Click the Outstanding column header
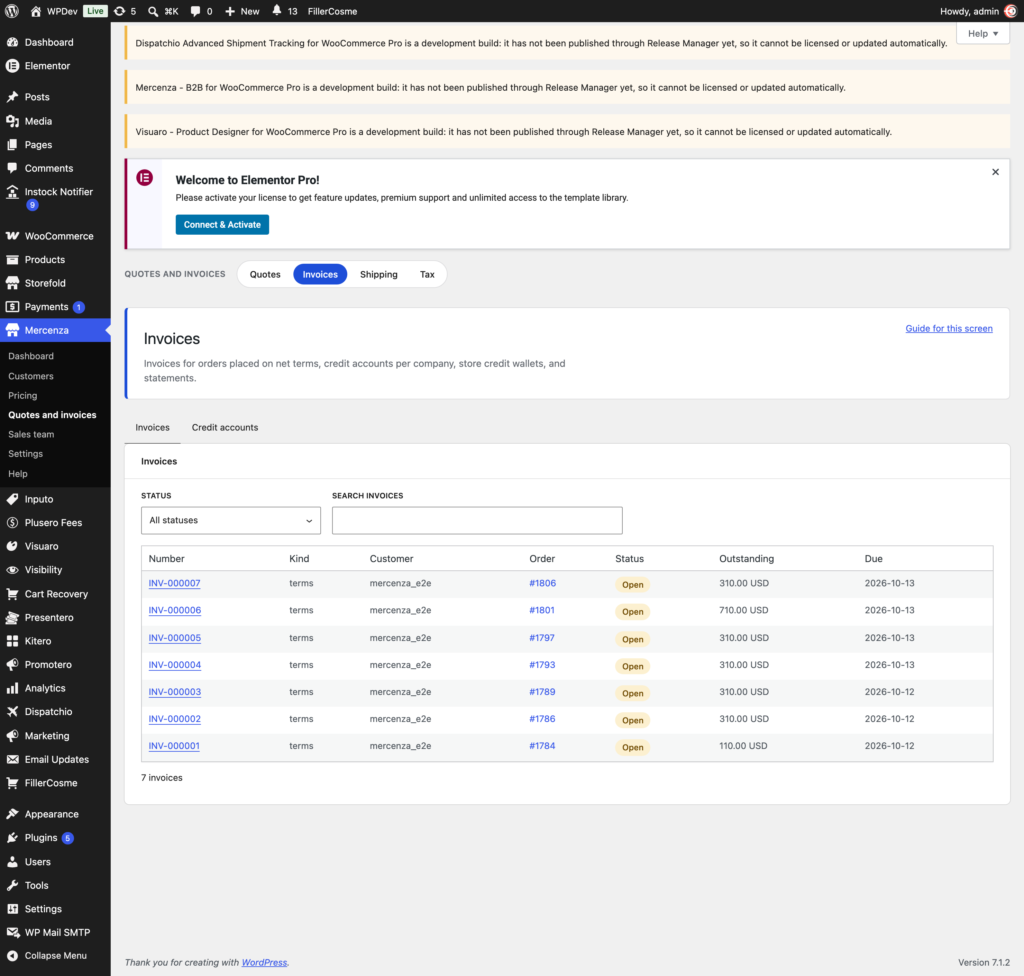The image size is (1024, 976). click(746, 559)
